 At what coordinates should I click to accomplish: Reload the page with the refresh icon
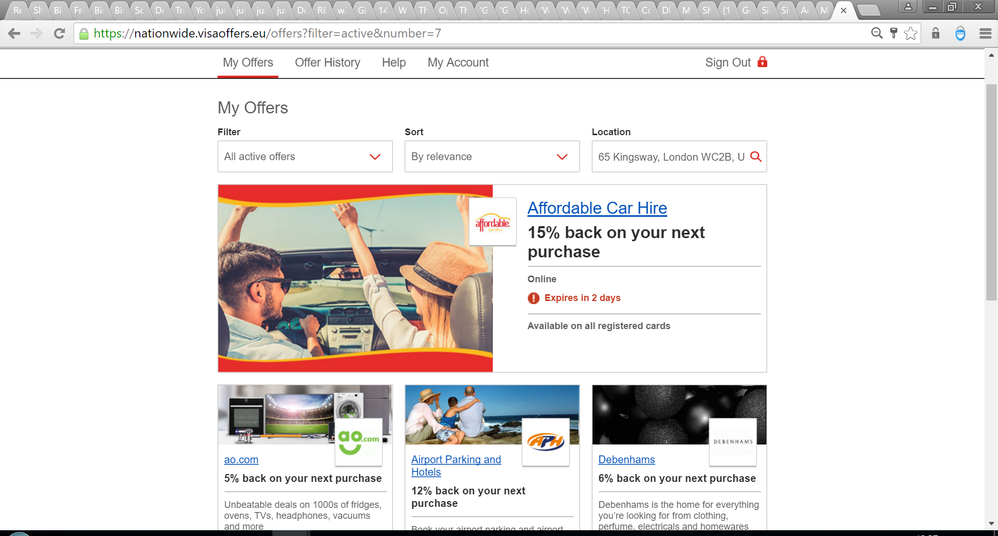pyautogui.click(x=59, y=34)
